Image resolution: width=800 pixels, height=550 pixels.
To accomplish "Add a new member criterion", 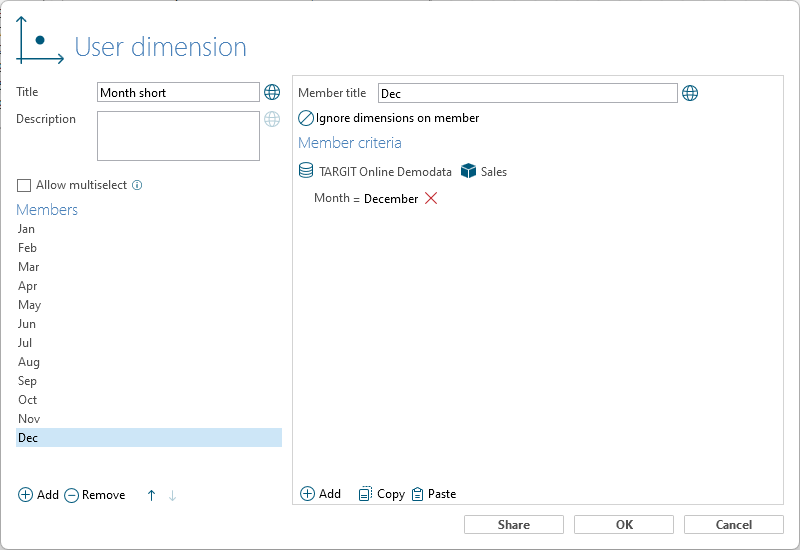I will coord(320,494).
